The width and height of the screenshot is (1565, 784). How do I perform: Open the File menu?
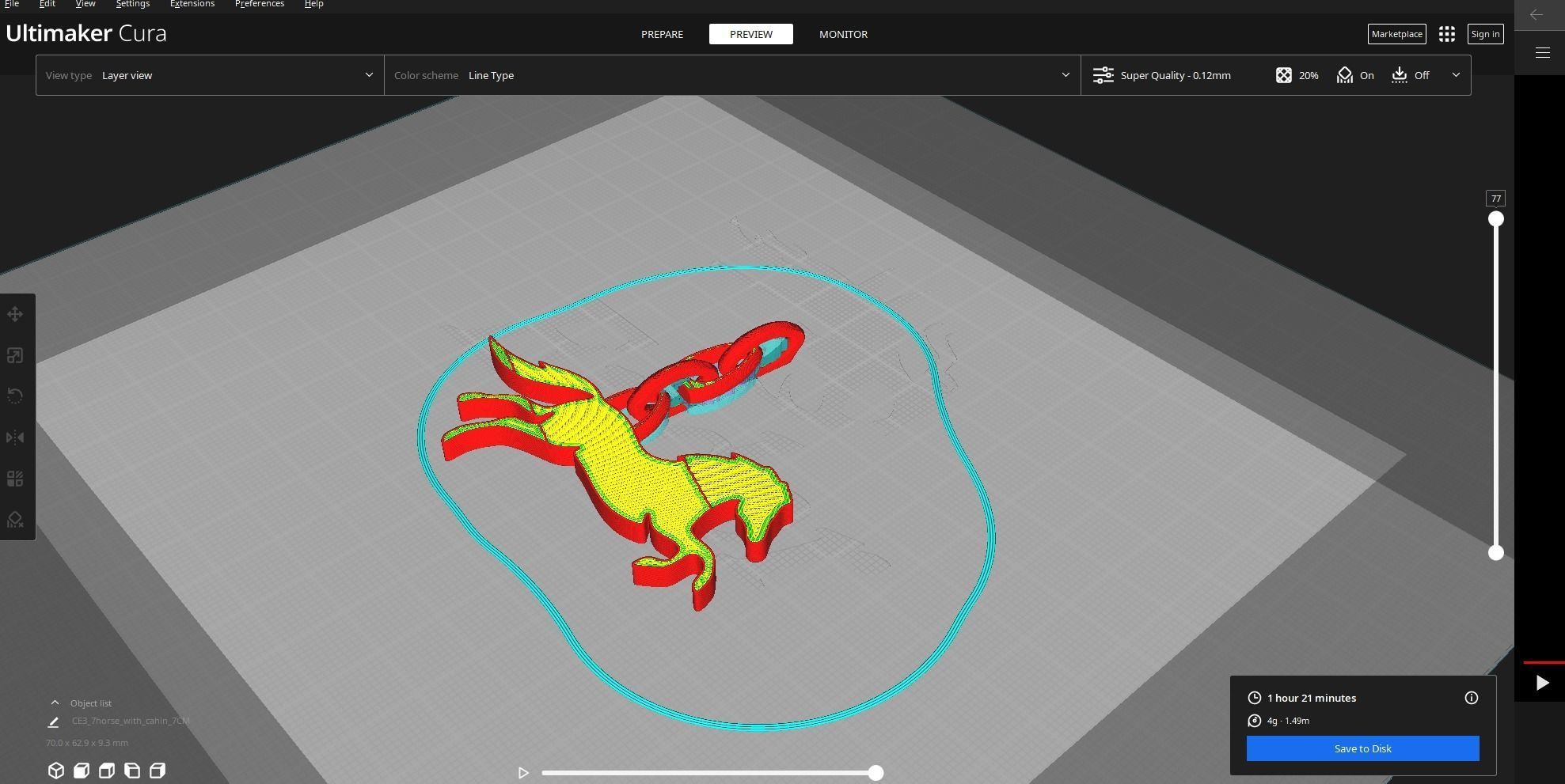pos(12,4)
